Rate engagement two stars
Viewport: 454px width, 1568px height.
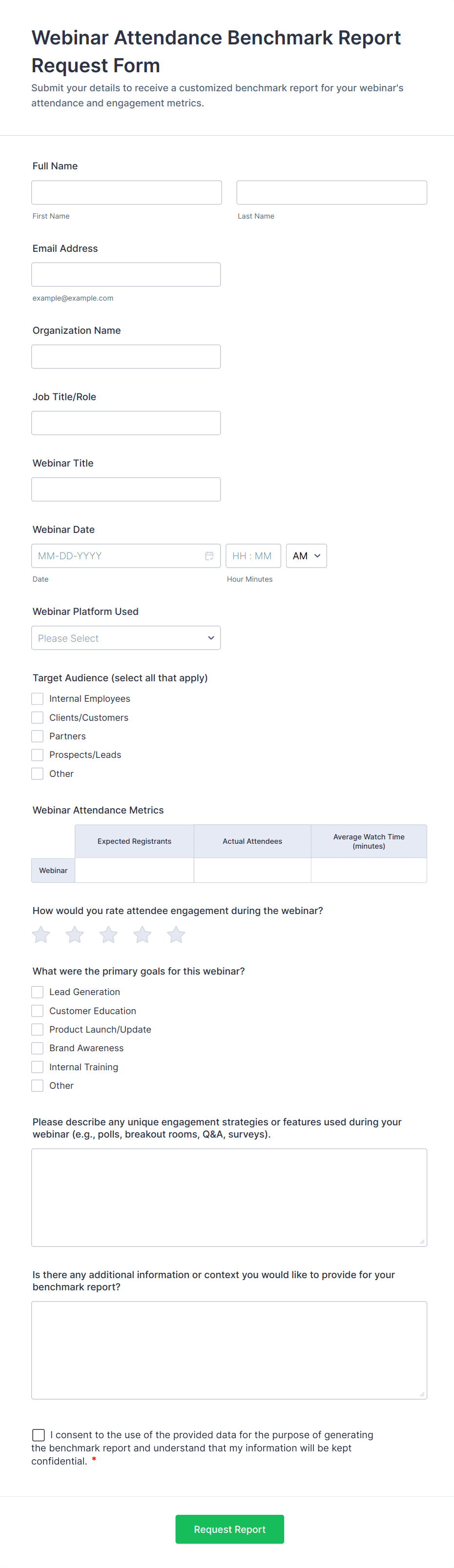(x=75, y=935)
